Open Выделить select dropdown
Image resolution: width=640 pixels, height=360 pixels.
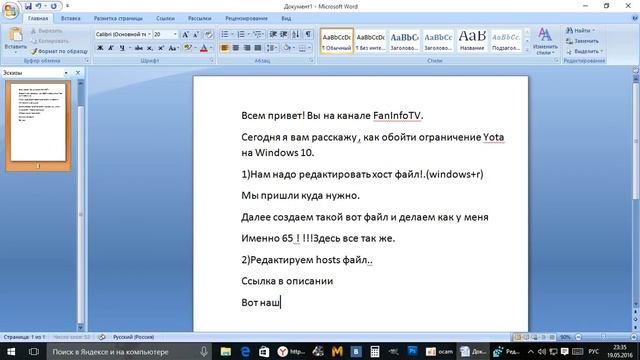(584, 51)
